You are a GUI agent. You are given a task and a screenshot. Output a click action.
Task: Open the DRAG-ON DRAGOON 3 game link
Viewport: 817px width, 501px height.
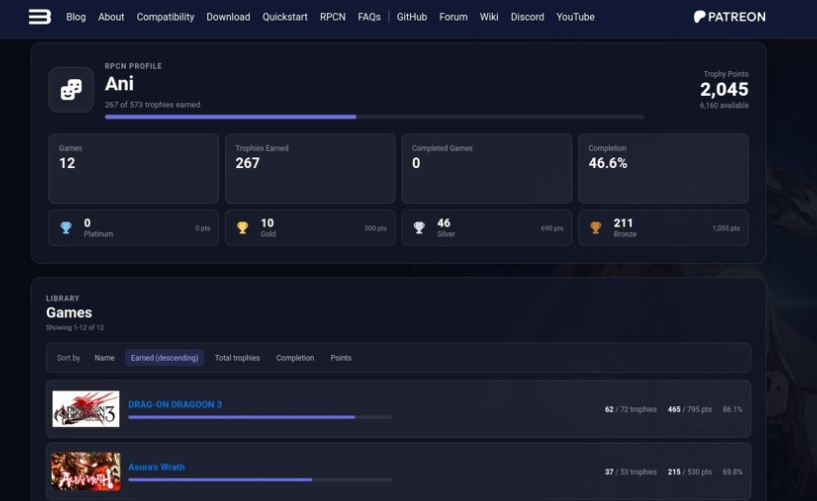175,404
